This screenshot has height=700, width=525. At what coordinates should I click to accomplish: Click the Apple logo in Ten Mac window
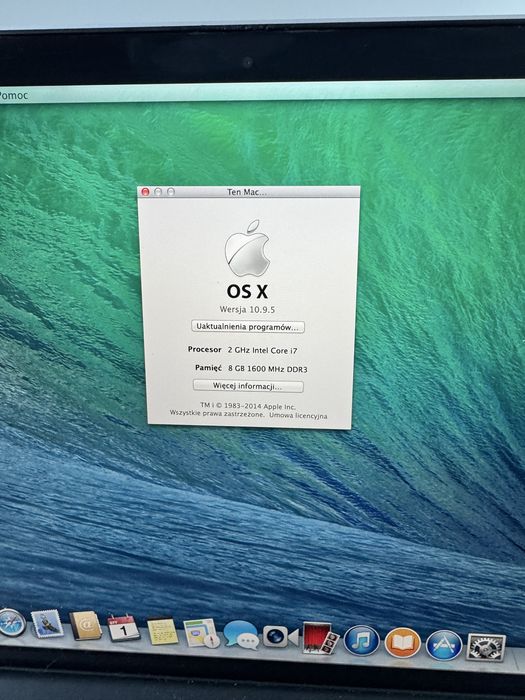pos(247,248)
